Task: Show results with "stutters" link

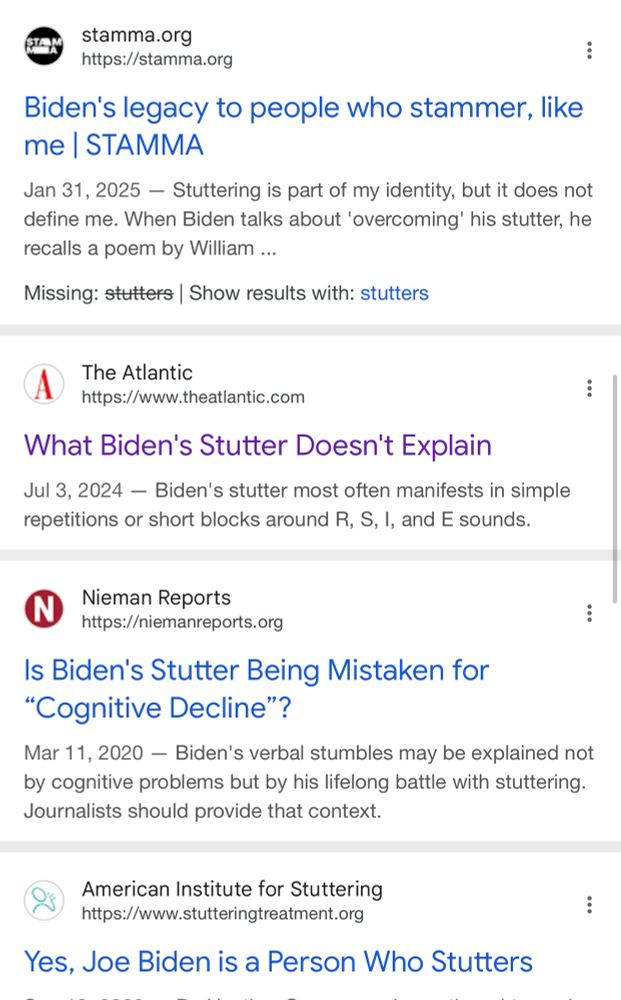Action: click(394, 293)
